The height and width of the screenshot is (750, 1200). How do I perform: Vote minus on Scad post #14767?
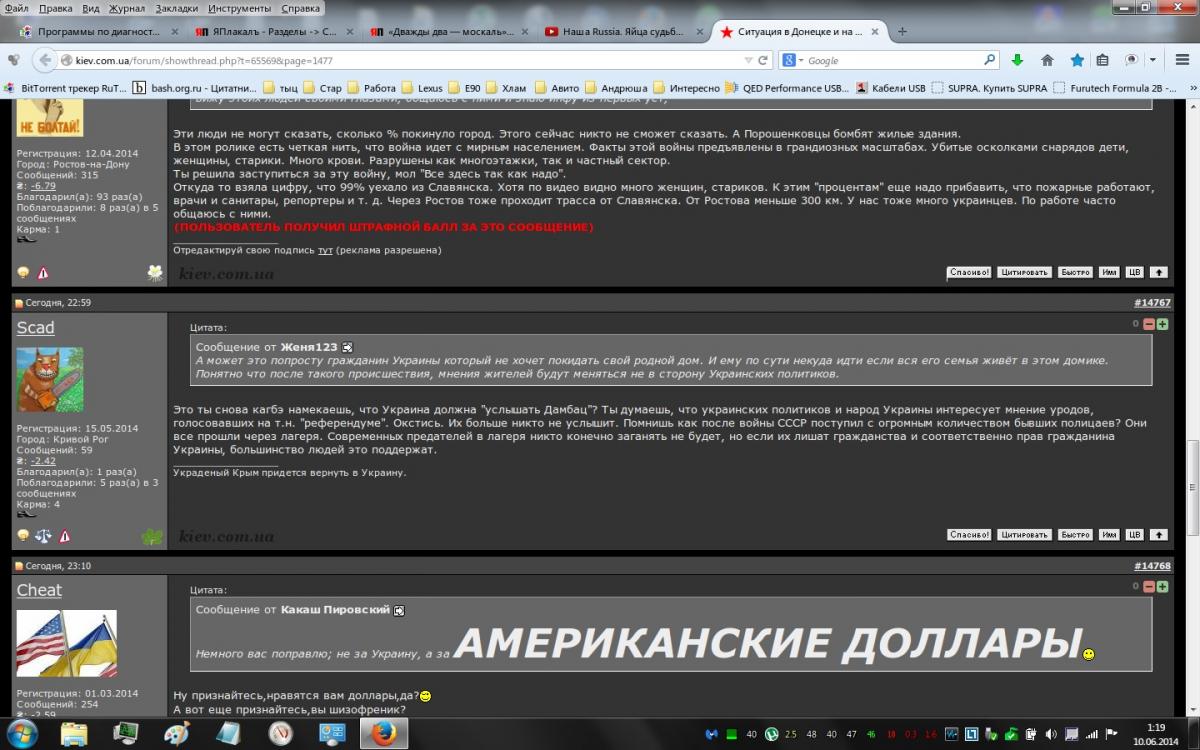[x=1149, y=324]
